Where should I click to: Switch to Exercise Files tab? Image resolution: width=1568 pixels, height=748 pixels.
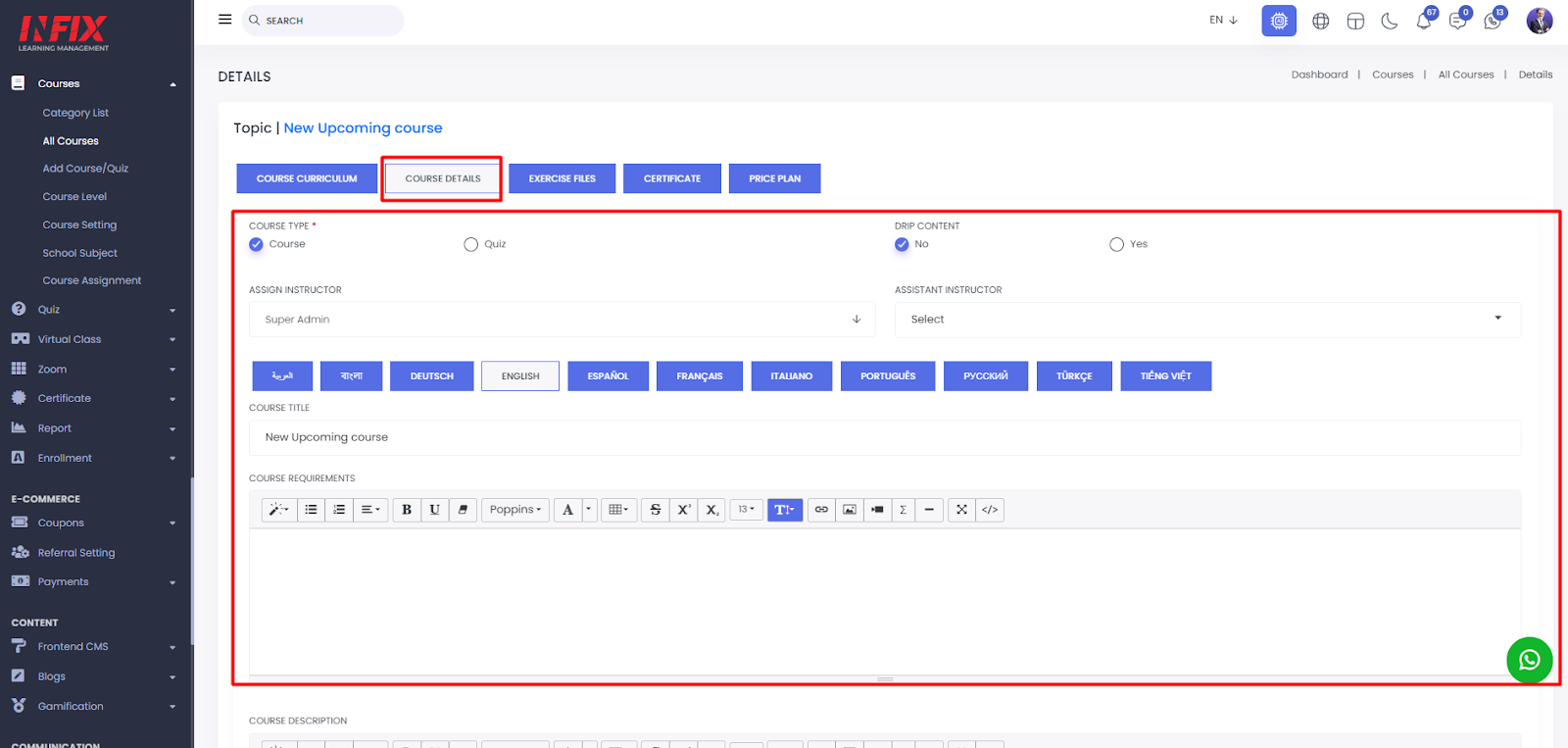coord(563,178)
